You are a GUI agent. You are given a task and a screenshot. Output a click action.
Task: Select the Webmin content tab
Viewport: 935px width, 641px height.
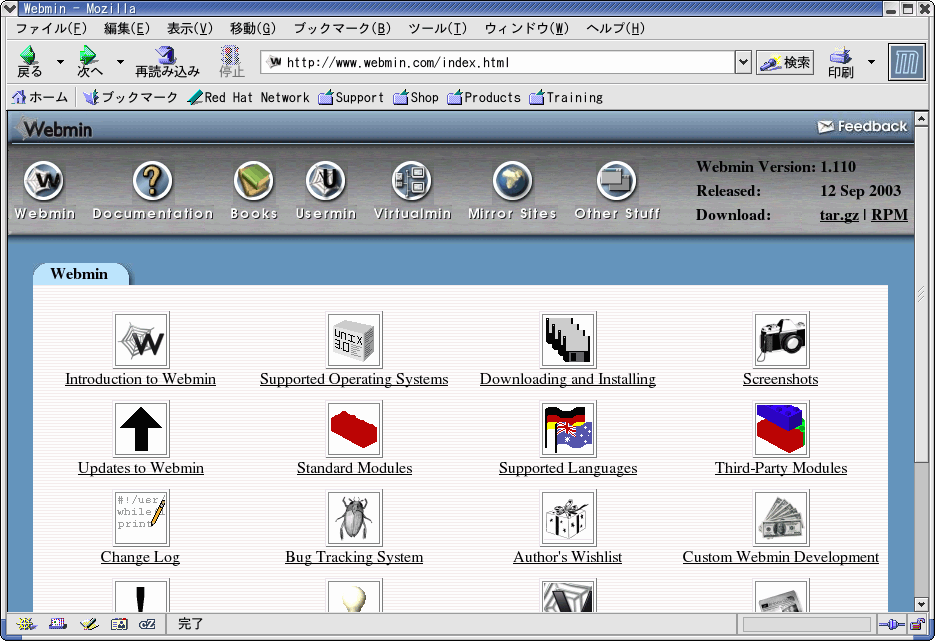click(80, 274)
